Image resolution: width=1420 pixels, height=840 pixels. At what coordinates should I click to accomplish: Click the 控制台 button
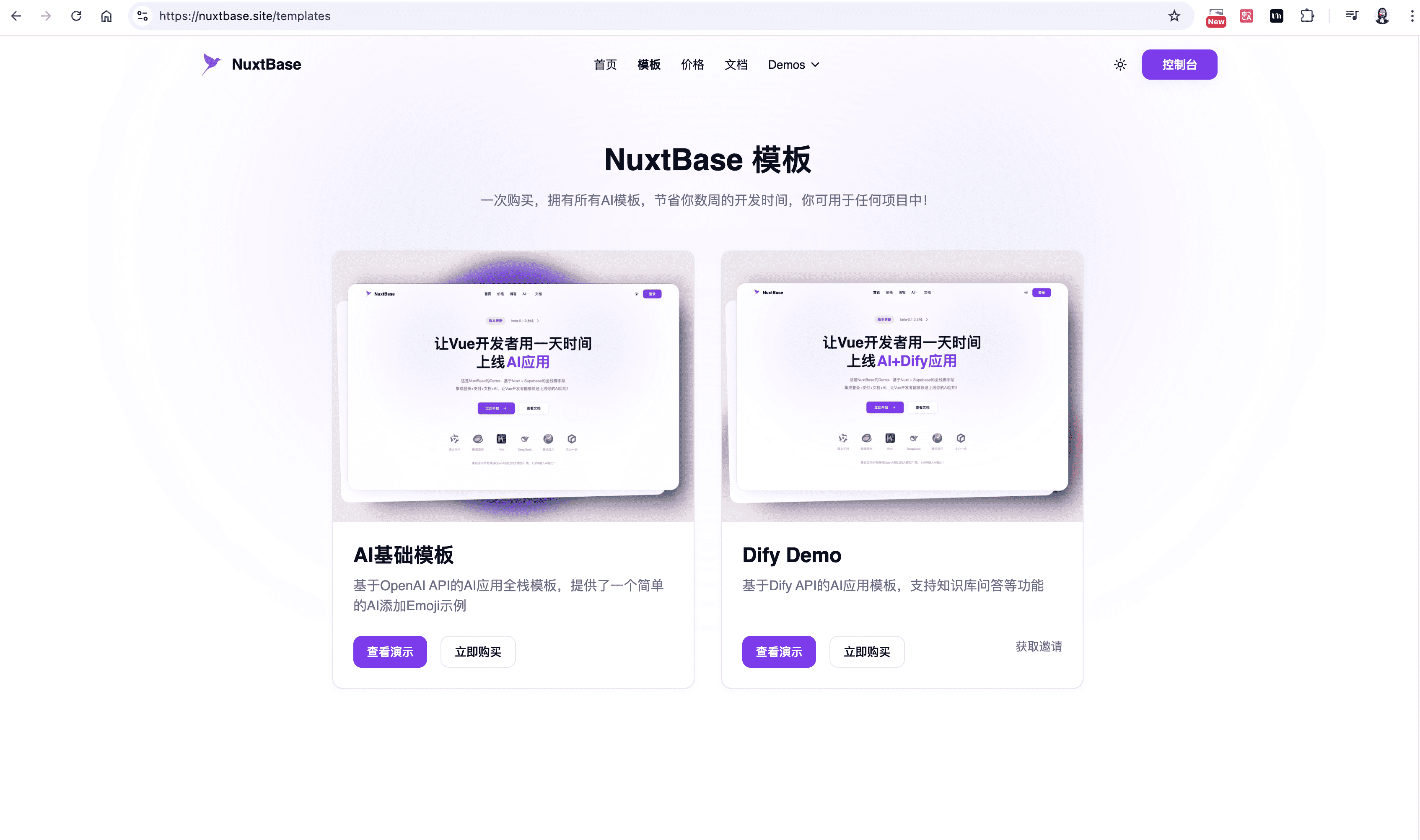click(x=1179, y=65)
